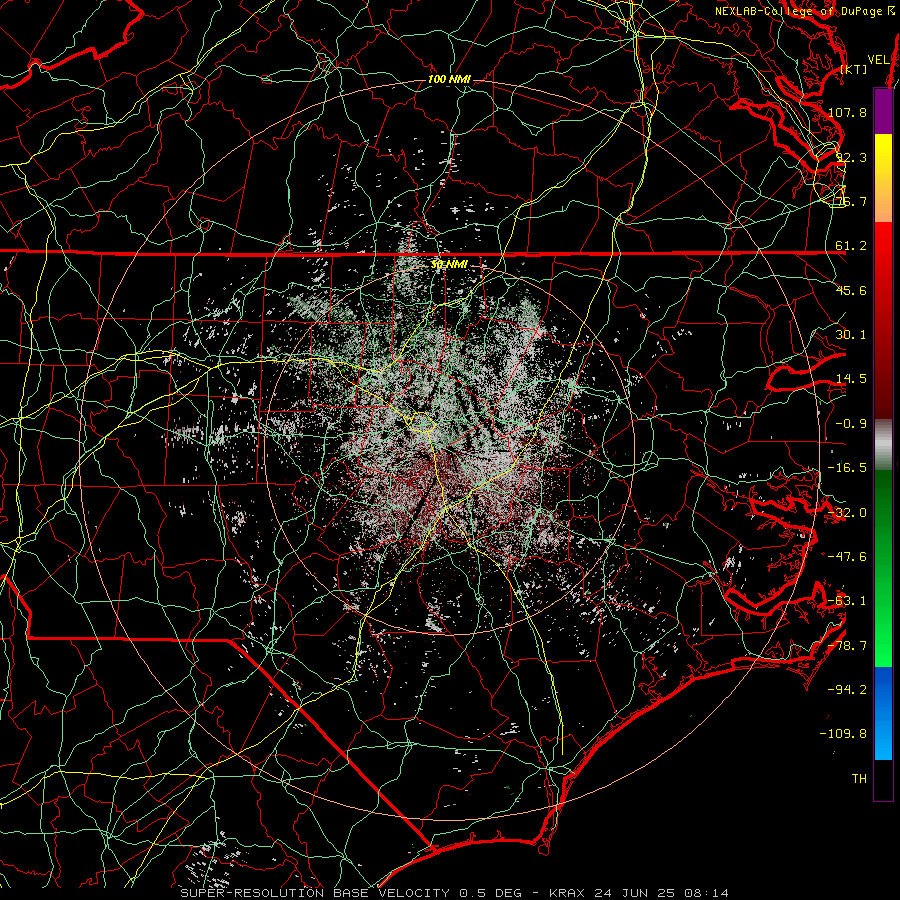This screenshot has height=900, width=900.
Task: Click the -63.1 velocity scale value
Action: point(847,601)
